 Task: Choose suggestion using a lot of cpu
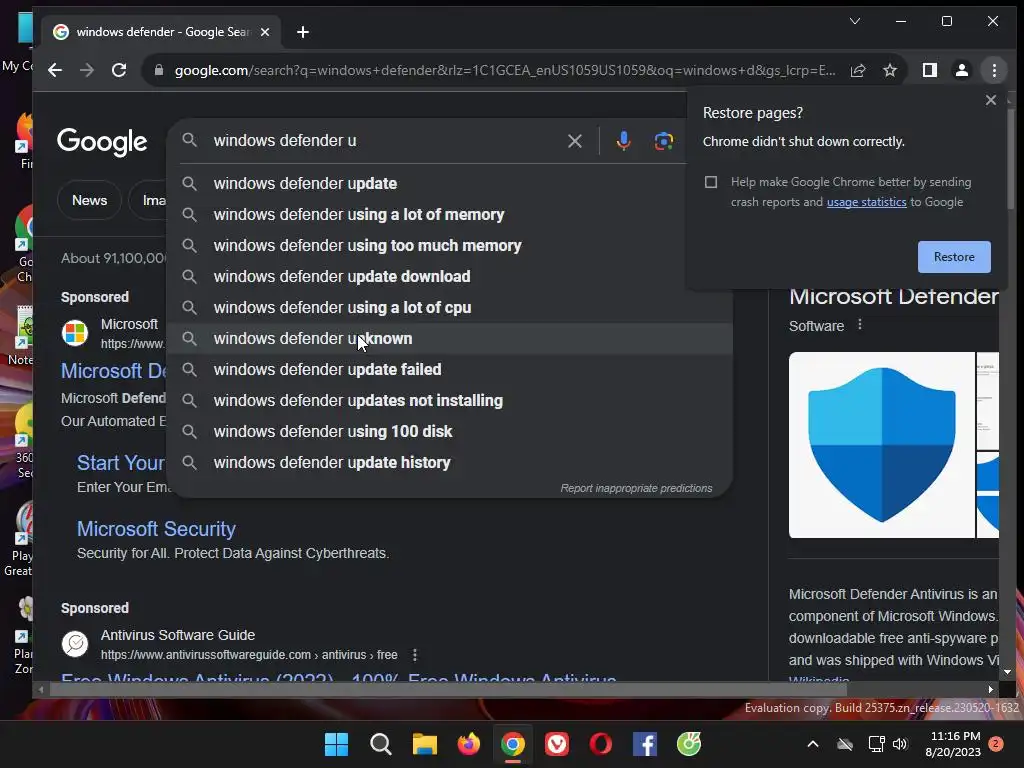point(449,308)
